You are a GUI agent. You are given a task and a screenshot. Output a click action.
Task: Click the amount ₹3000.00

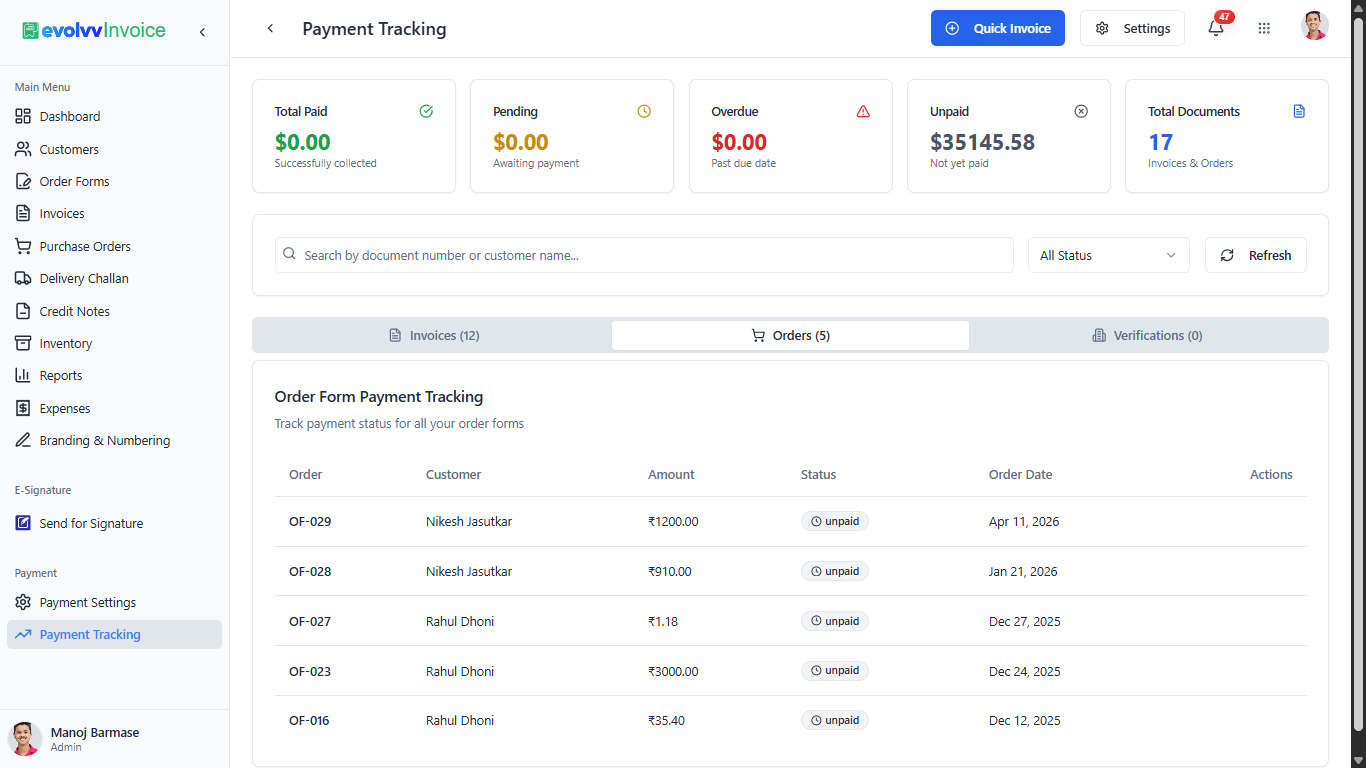click(673, 672)
